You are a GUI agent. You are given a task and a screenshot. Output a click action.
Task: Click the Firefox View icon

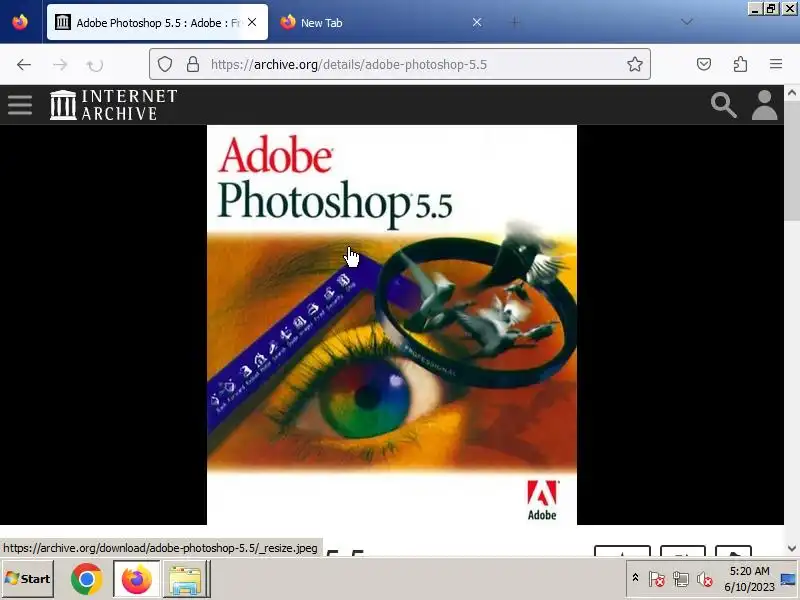20,22
